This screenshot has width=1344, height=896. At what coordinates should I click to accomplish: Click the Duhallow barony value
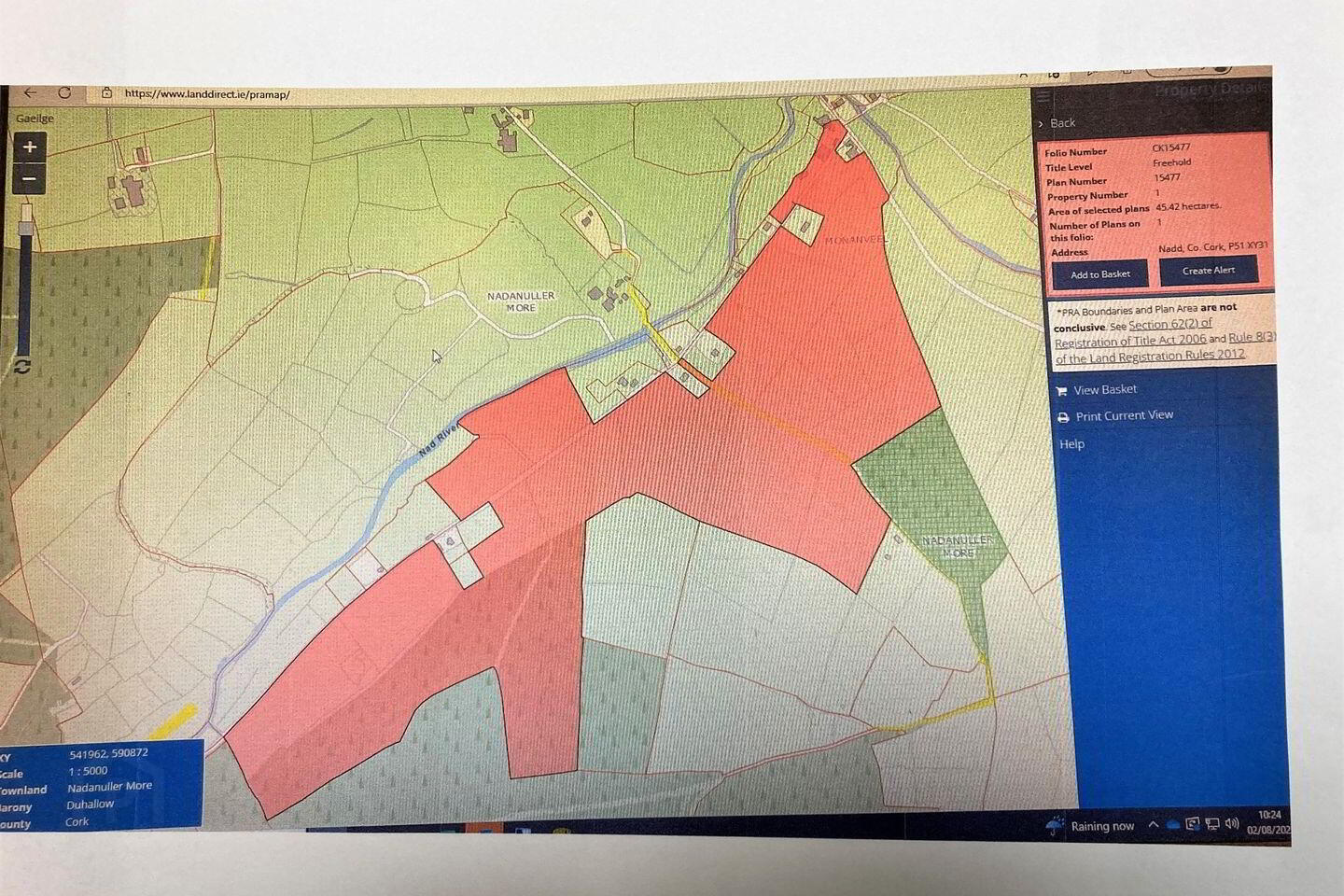pos(91,804)
